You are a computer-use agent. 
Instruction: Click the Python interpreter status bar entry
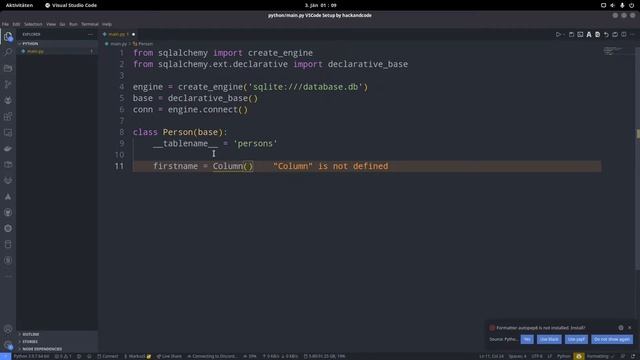tap(31, 356)
